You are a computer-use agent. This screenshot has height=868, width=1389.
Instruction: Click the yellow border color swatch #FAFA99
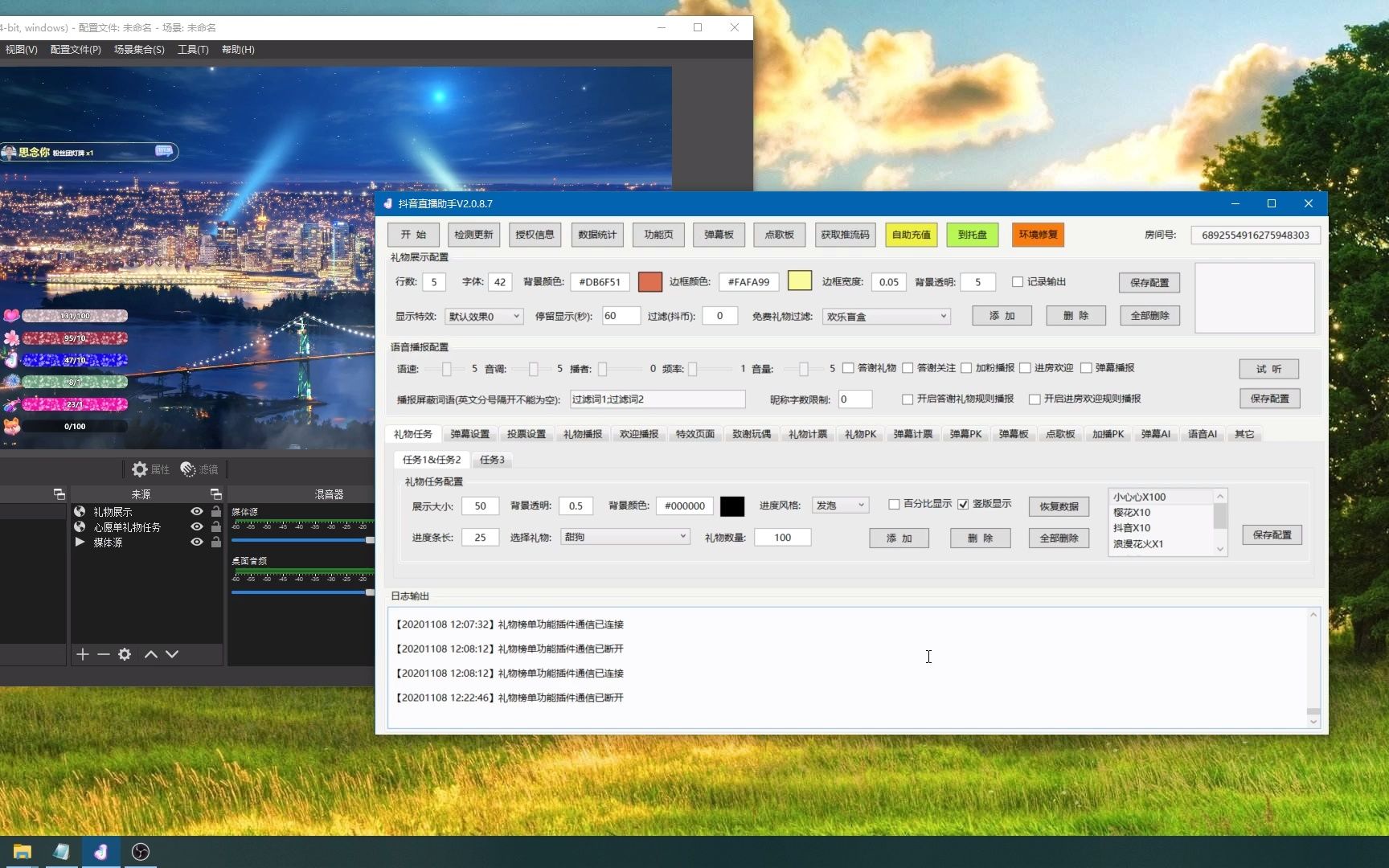(x=800, y=280)
